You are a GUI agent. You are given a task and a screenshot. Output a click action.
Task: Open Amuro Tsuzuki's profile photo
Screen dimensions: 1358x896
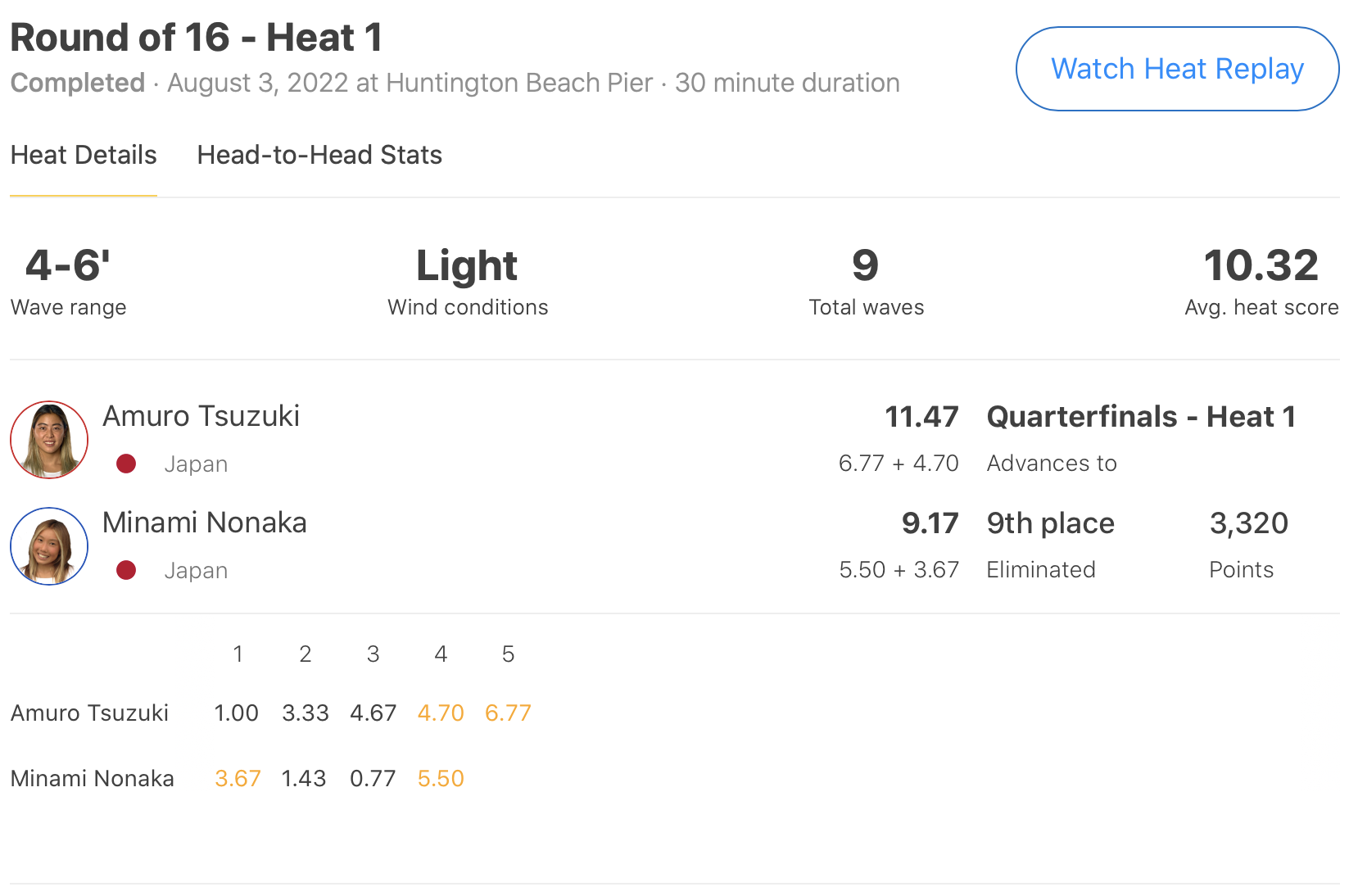pyautogui.click(x=49, y=440)
